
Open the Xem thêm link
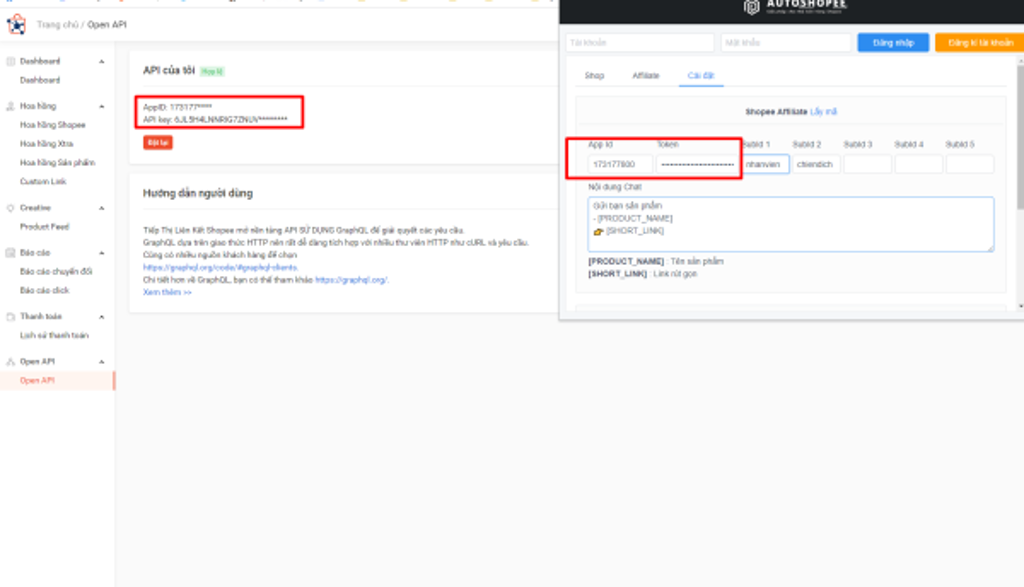pyautogui.click(x=167, y=292)
